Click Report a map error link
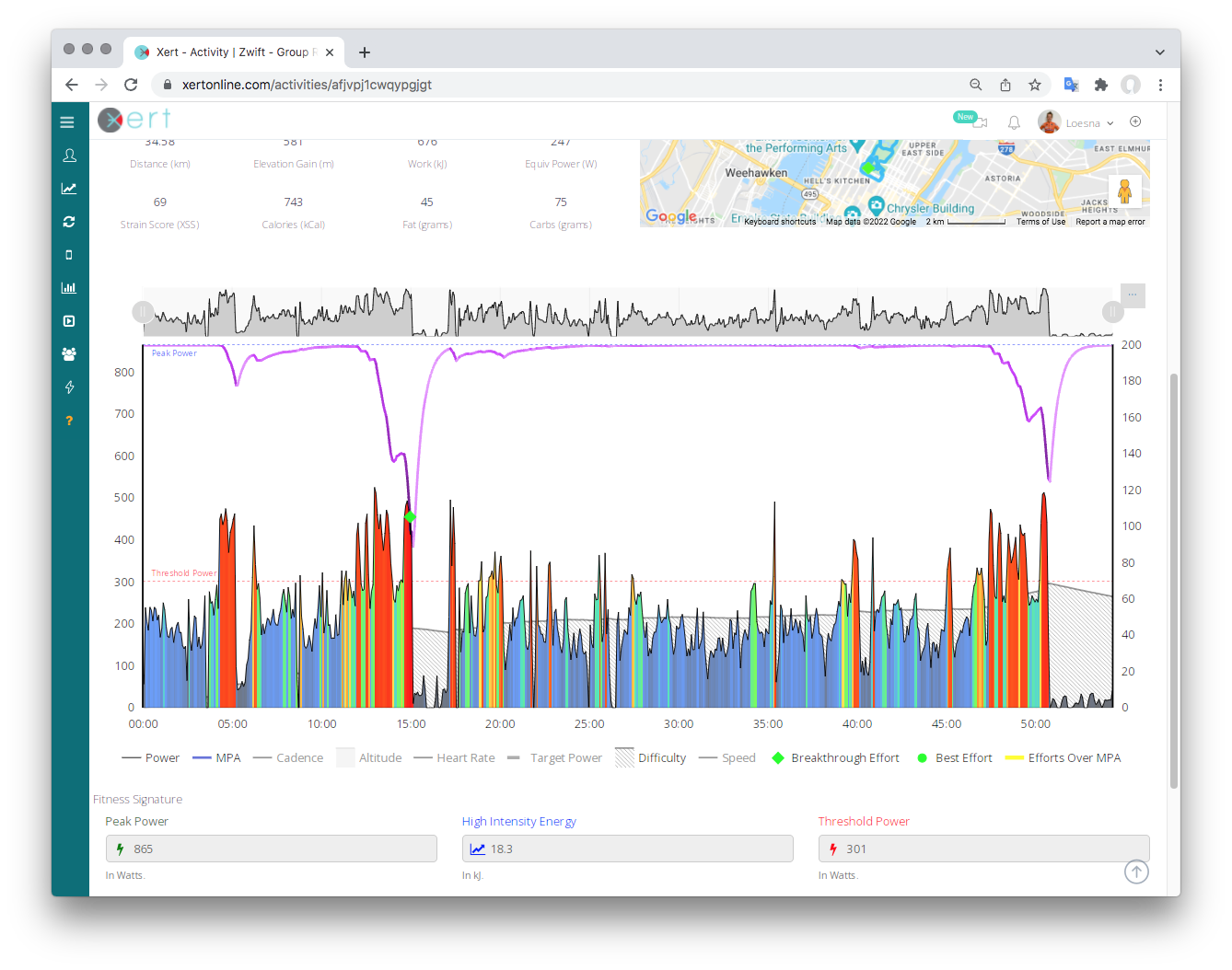The height and width of the screenshot is (970, 1232). tap(1110, 222)
